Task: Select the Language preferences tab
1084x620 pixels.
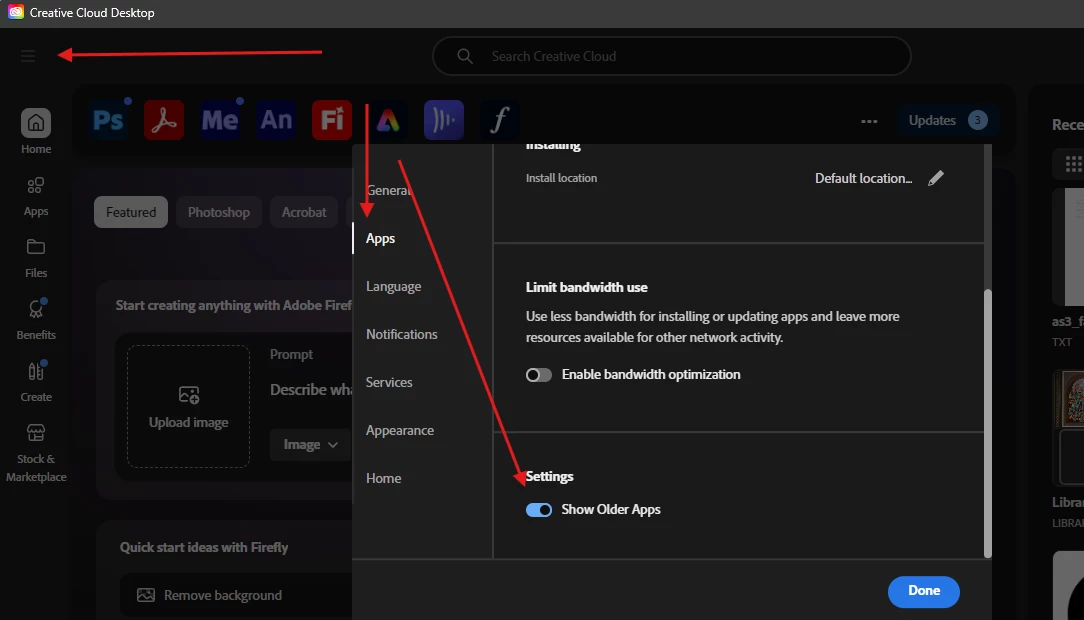Action: click(393, 286)
